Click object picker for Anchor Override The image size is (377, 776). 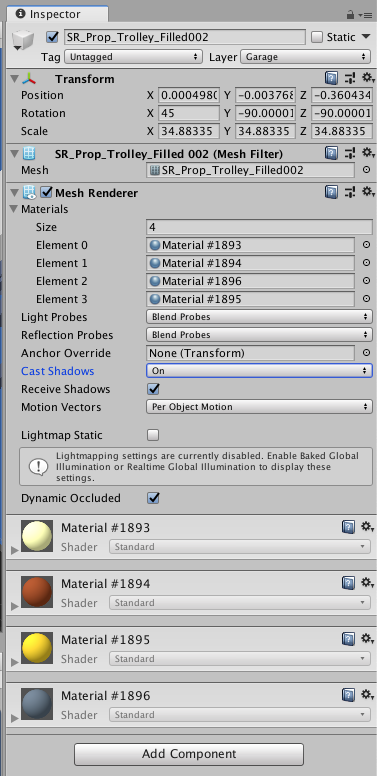pyautogui.click(x=367, y=353)
